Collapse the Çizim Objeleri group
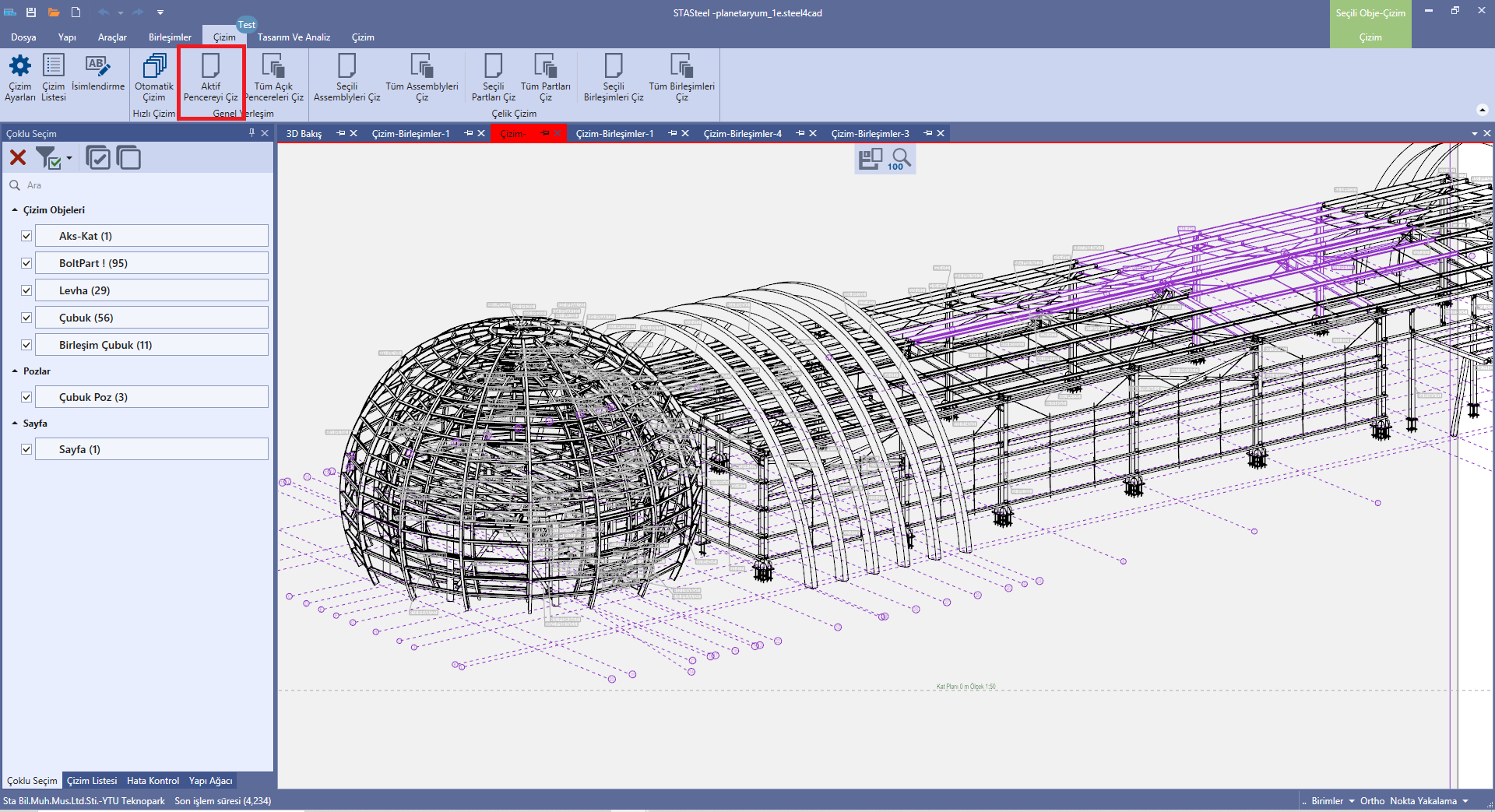 (x=15, y=210)
